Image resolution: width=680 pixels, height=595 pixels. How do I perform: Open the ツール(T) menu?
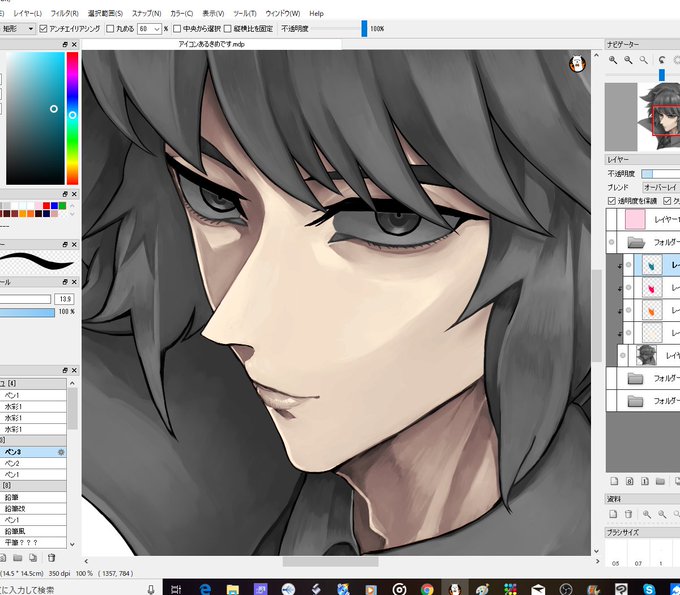(245, 13)
